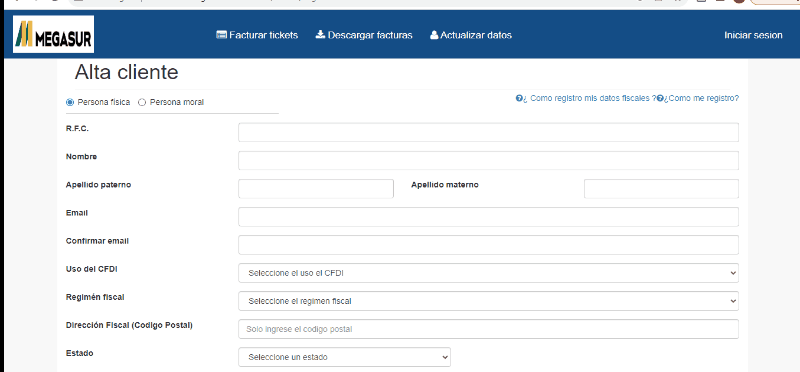Click the Megasur logo
Screen dimensions: 800x372
pyautogui.click(x=53, y=34)
